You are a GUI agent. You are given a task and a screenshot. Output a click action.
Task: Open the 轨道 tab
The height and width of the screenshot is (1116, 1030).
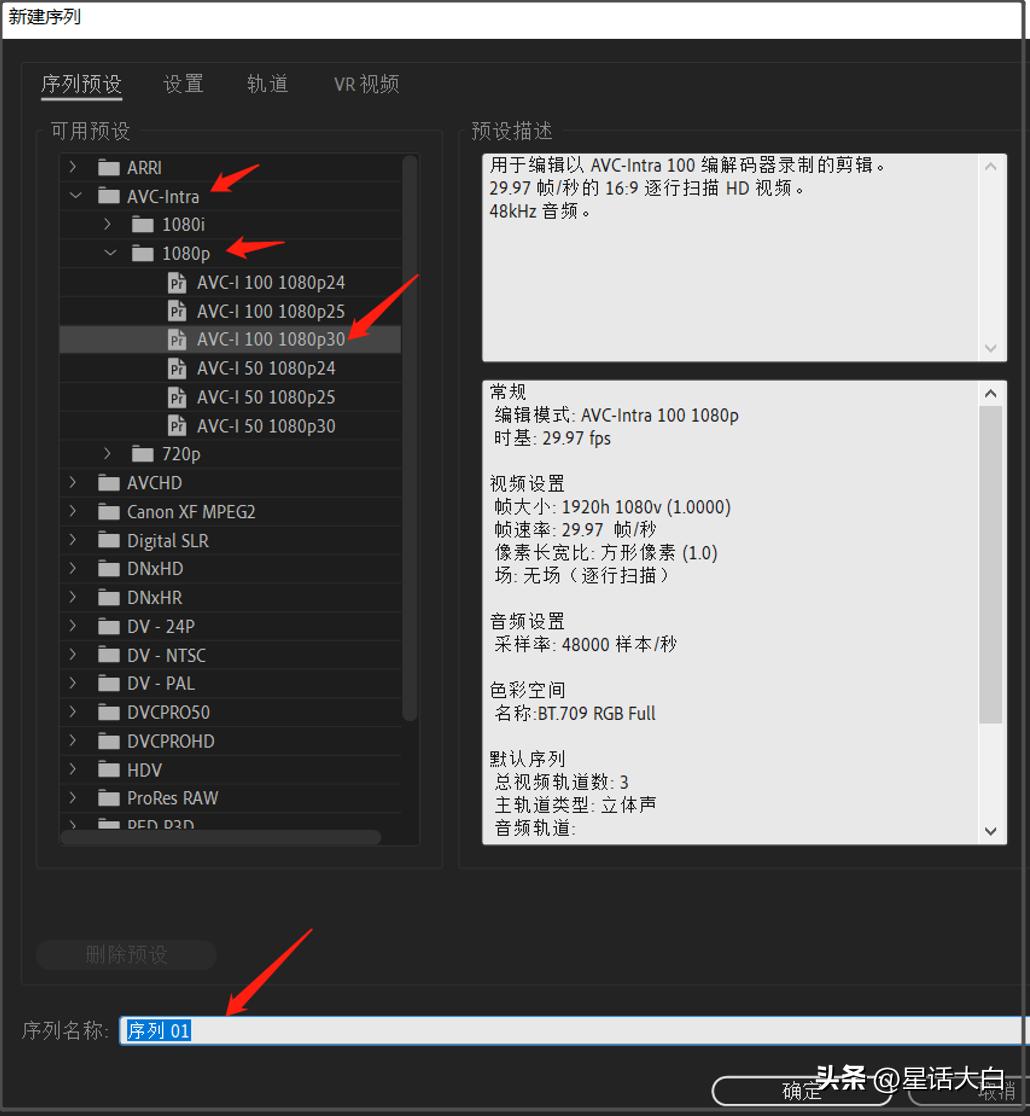[x=266, y=85]
